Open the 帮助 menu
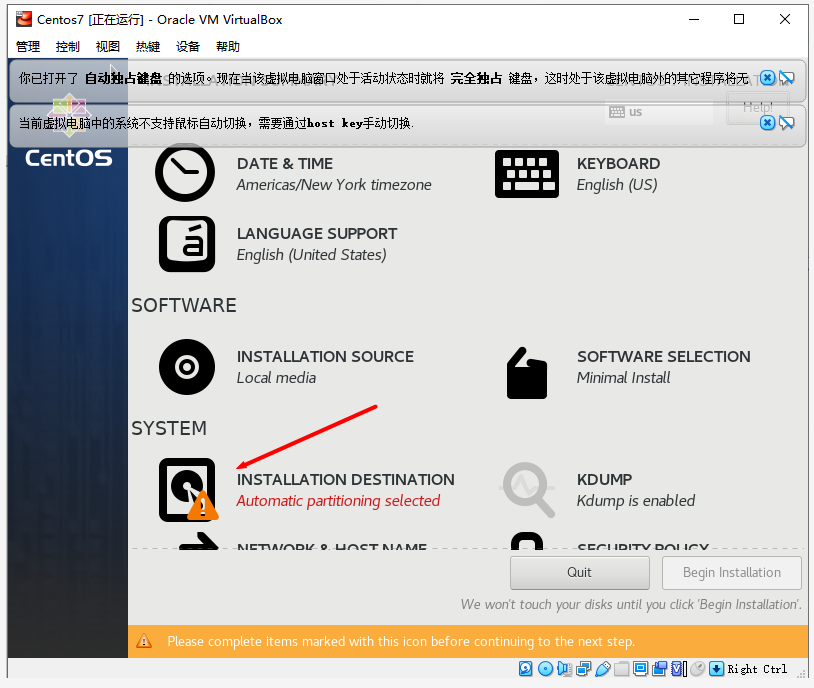Image resolution: width=814 pixels, height=688 pixels. tap(228, 47)
